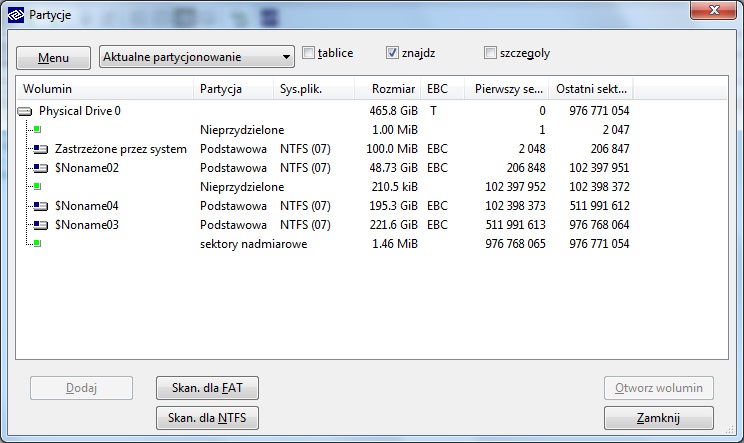The width and height of the screenshot is (744, 443).
Task: Click the Ostatni sekt... column header
Action: 591,89
